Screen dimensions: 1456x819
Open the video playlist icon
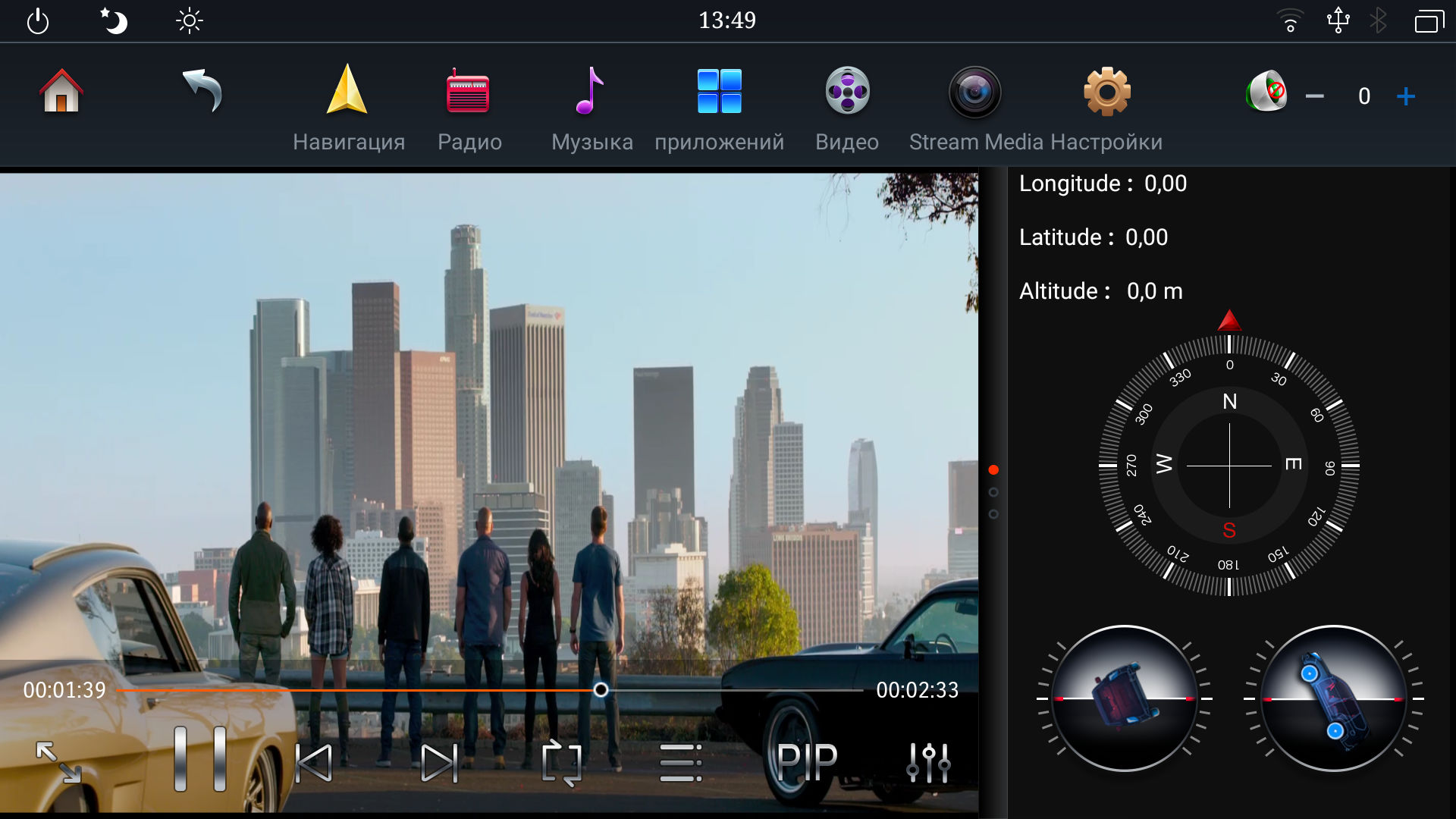tap(680, 763)
